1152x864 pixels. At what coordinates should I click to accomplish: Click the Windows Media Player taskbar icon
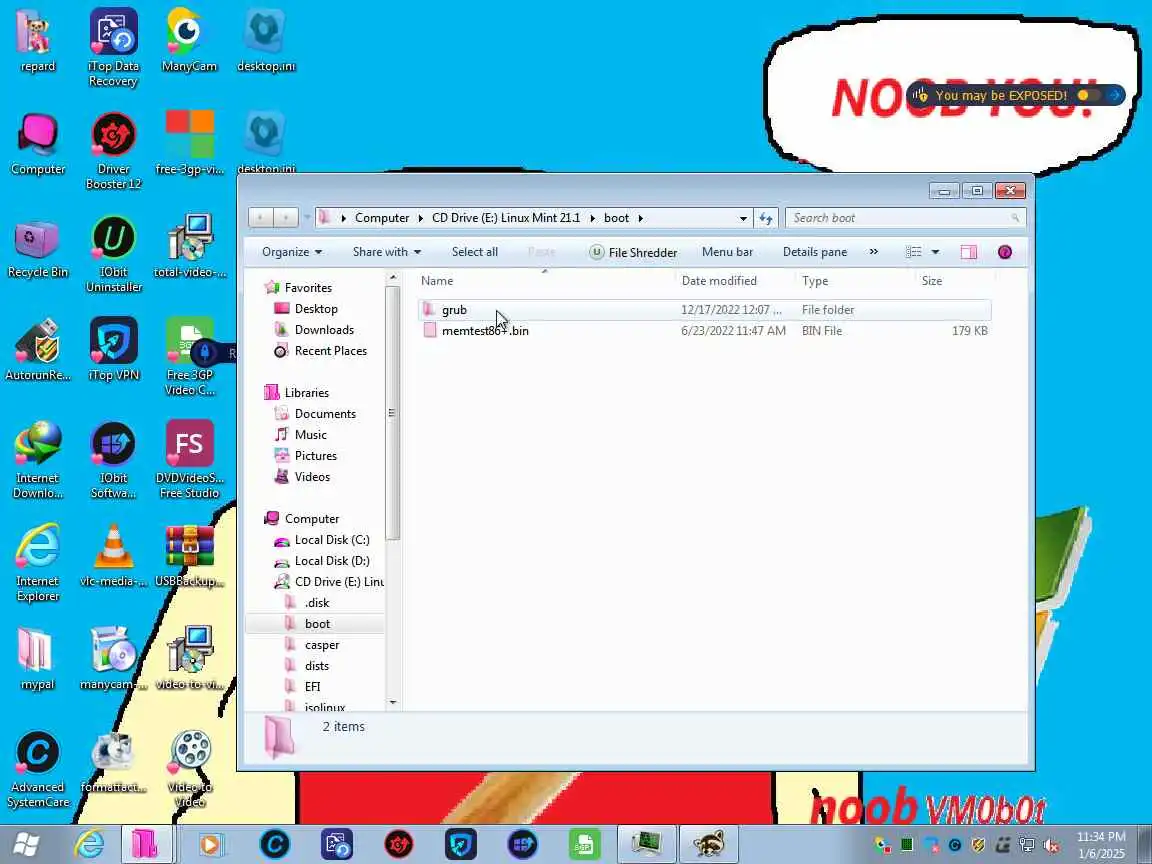211,844
